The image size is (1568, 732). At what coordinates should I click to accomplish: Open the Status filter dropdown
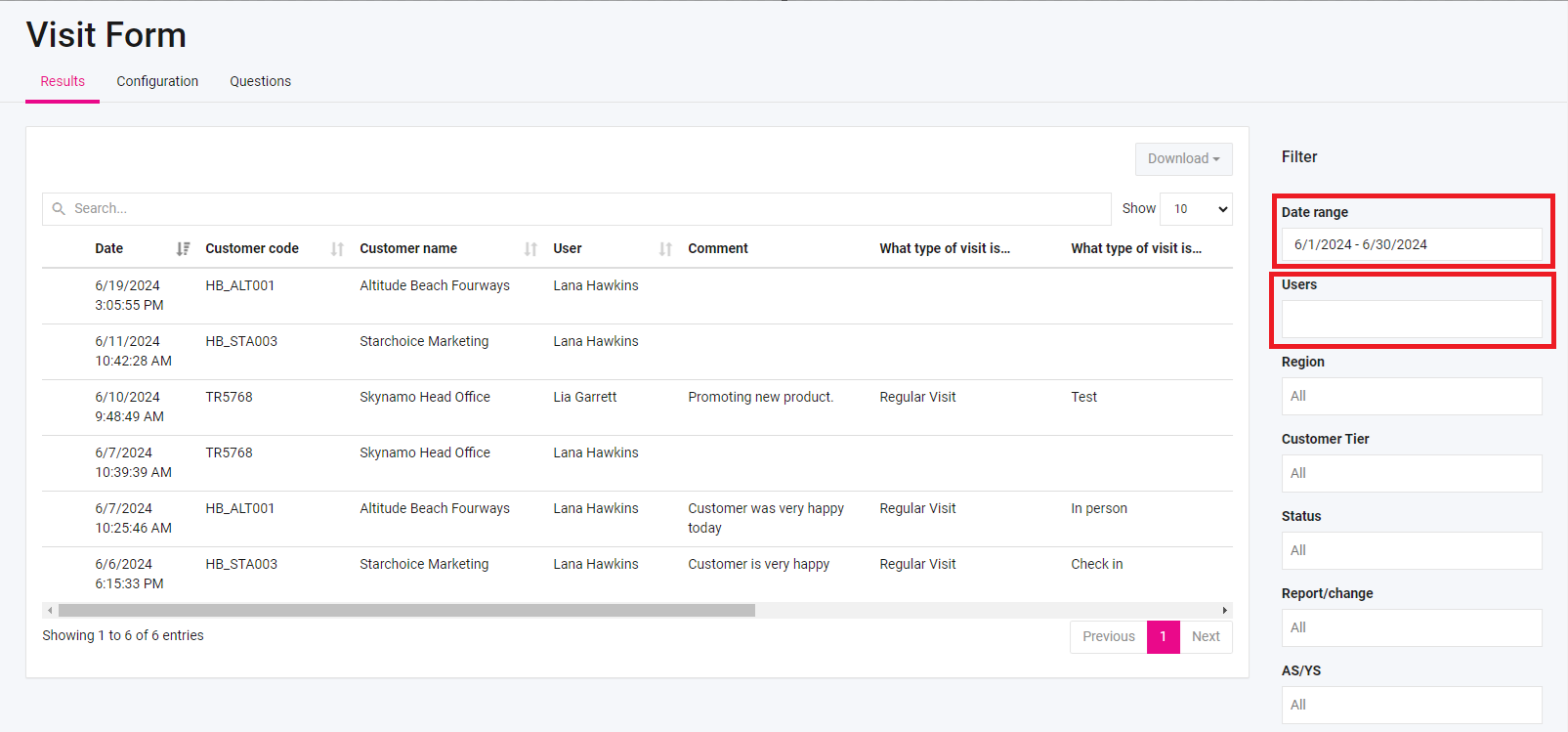click(1411, 551)
